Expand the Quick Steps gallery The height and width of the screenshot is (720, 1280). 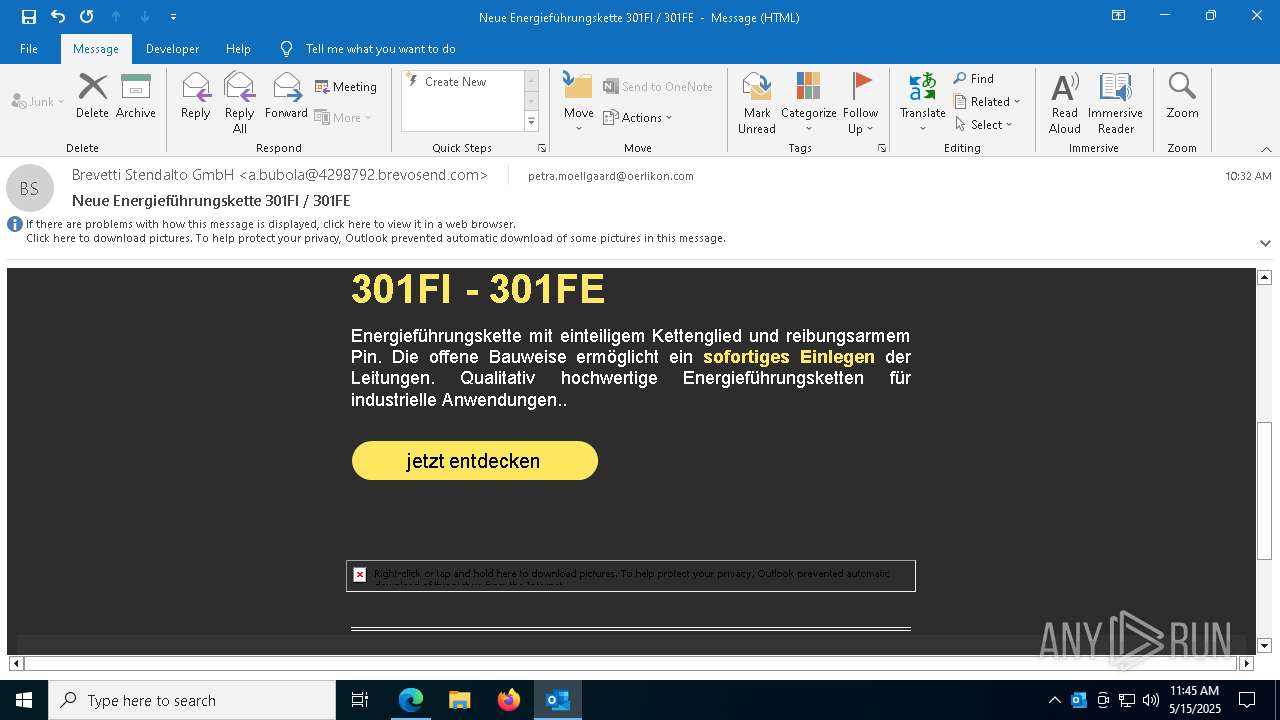531,121
